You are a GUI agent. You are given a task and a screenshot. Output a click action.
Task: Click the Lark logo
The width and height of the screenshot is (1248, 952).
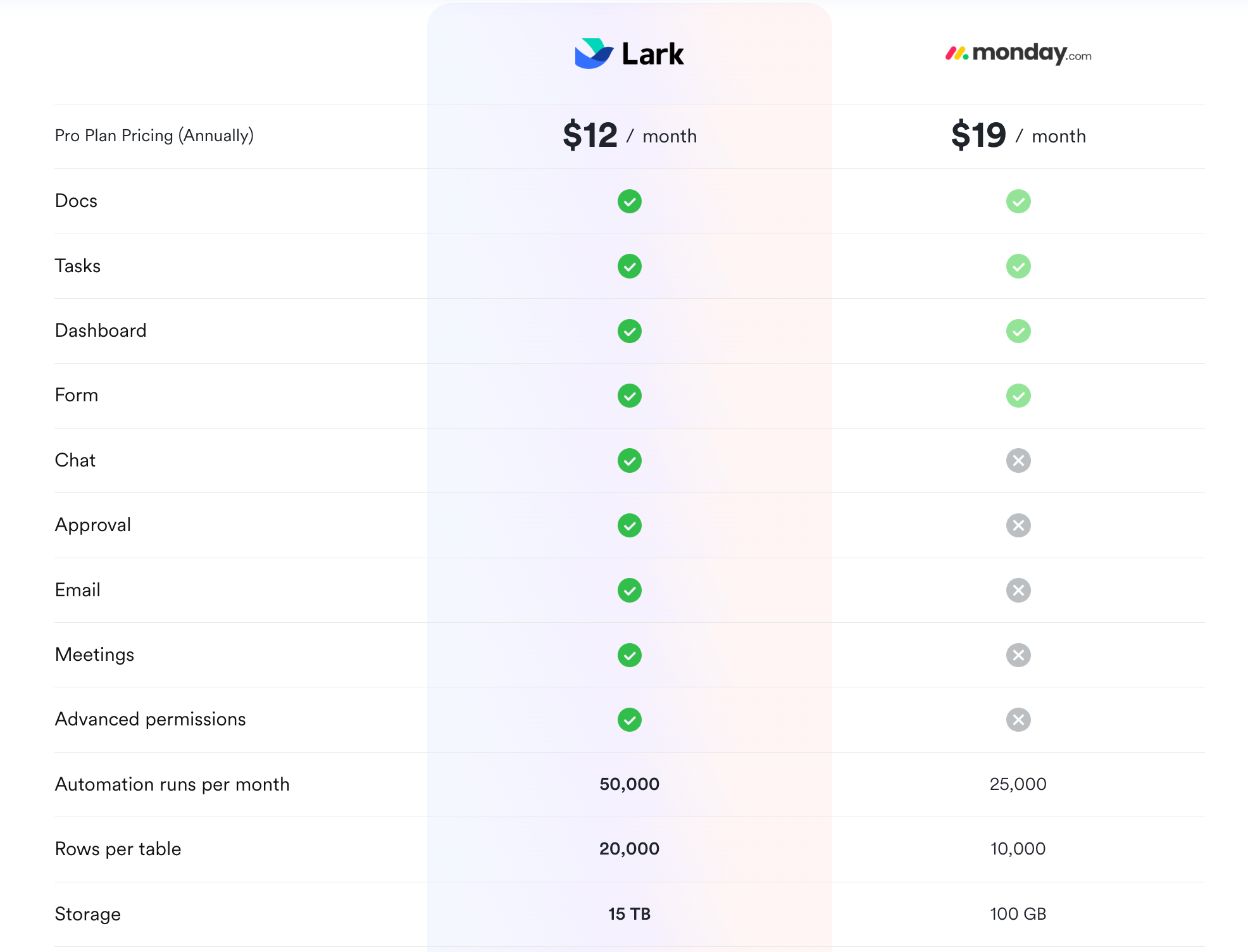pos(629,54)
